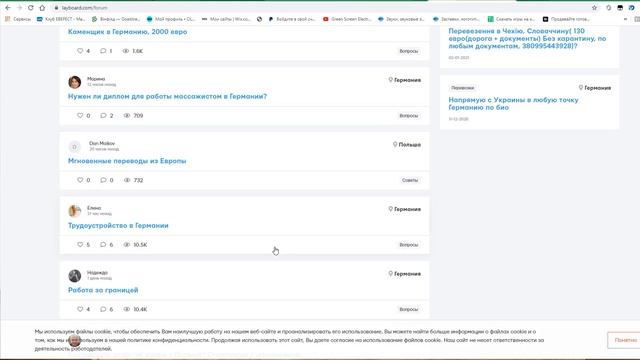Click Вопросы tag on Работа за границей post
640x360 pixels.
pyautogui.click(x=409, y=309)
